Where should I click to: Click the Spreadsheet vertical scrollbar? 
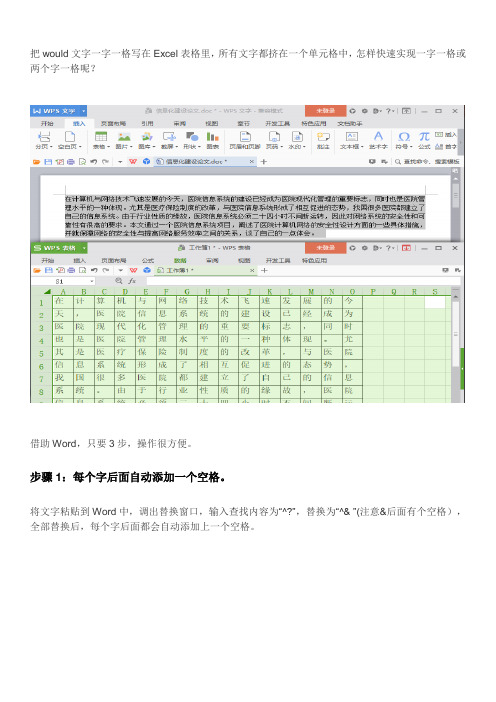pyautogui.click(x=456, y=344)
